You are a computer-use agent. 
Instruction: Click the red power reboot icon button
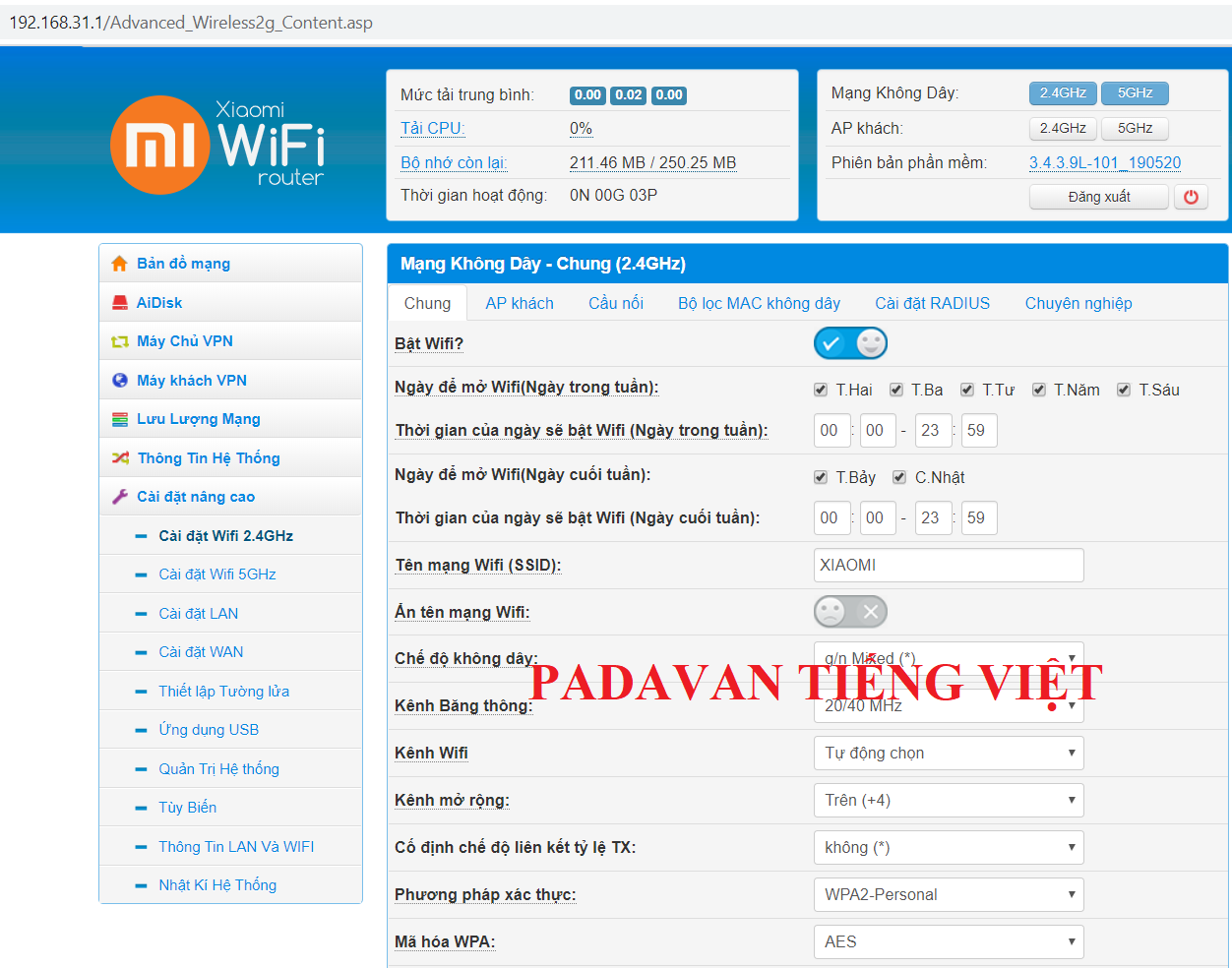point(1191,197)
